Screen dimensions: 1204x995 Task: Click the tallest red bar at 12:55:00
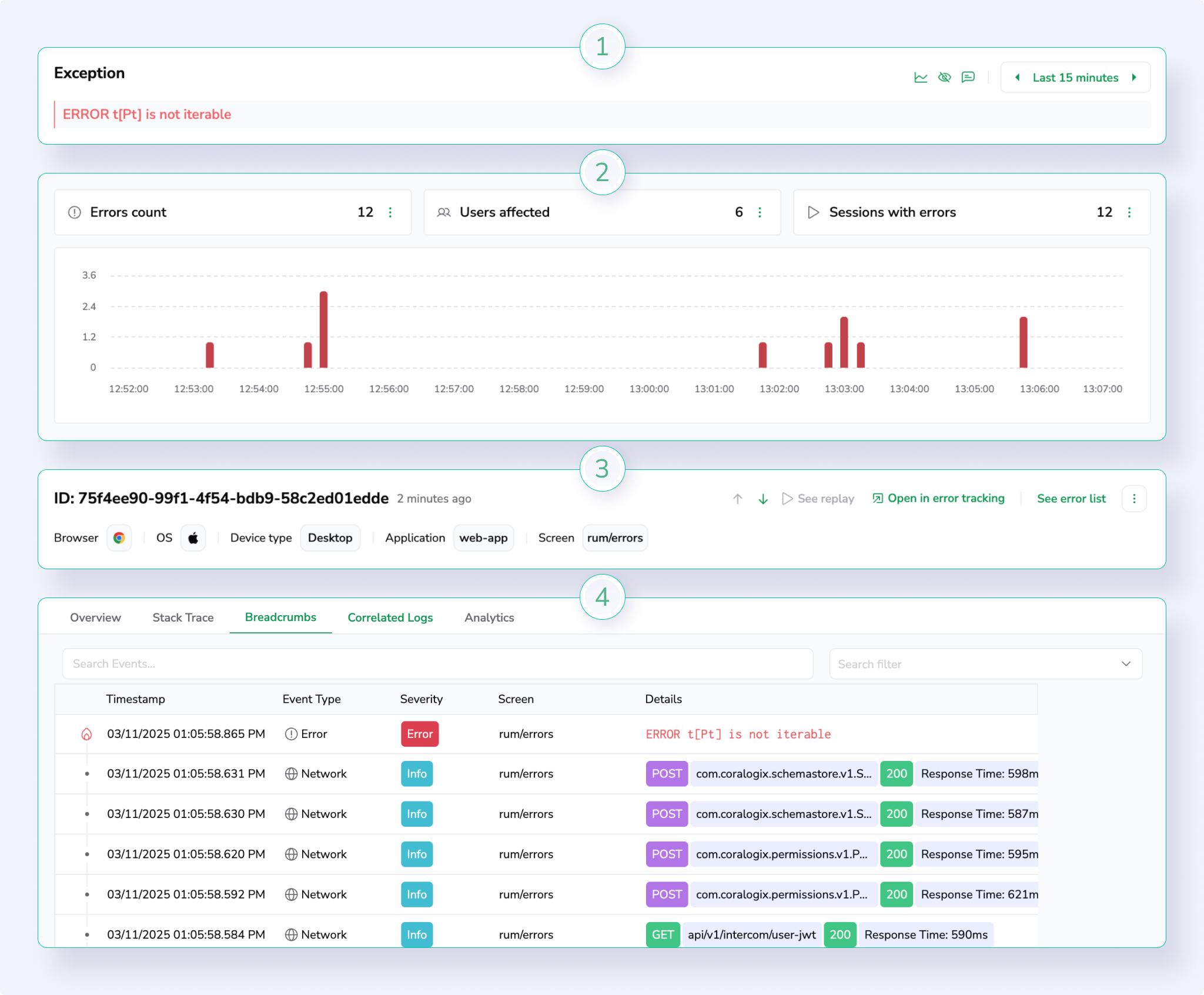324,329
